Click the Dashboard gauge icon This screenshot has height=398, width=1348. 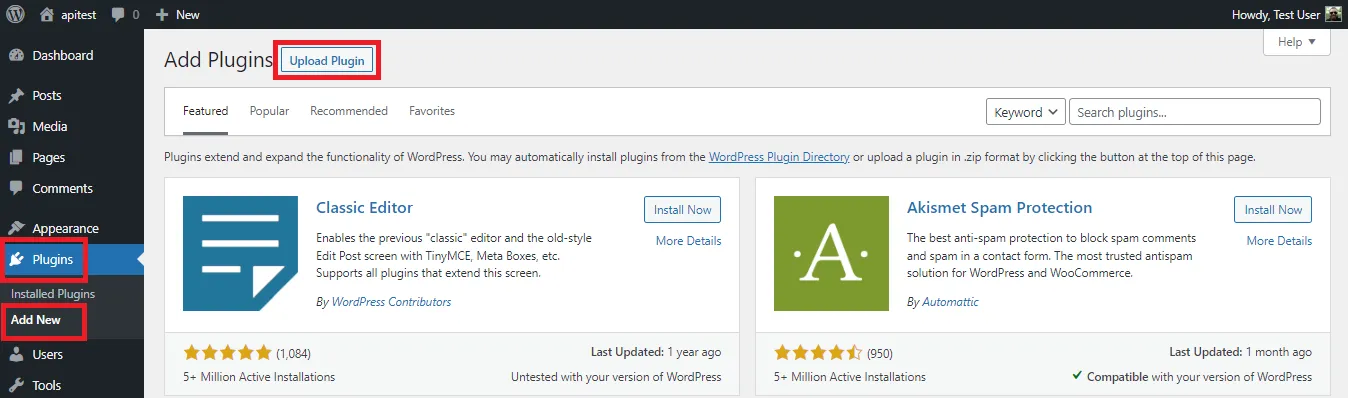[16, 56]
